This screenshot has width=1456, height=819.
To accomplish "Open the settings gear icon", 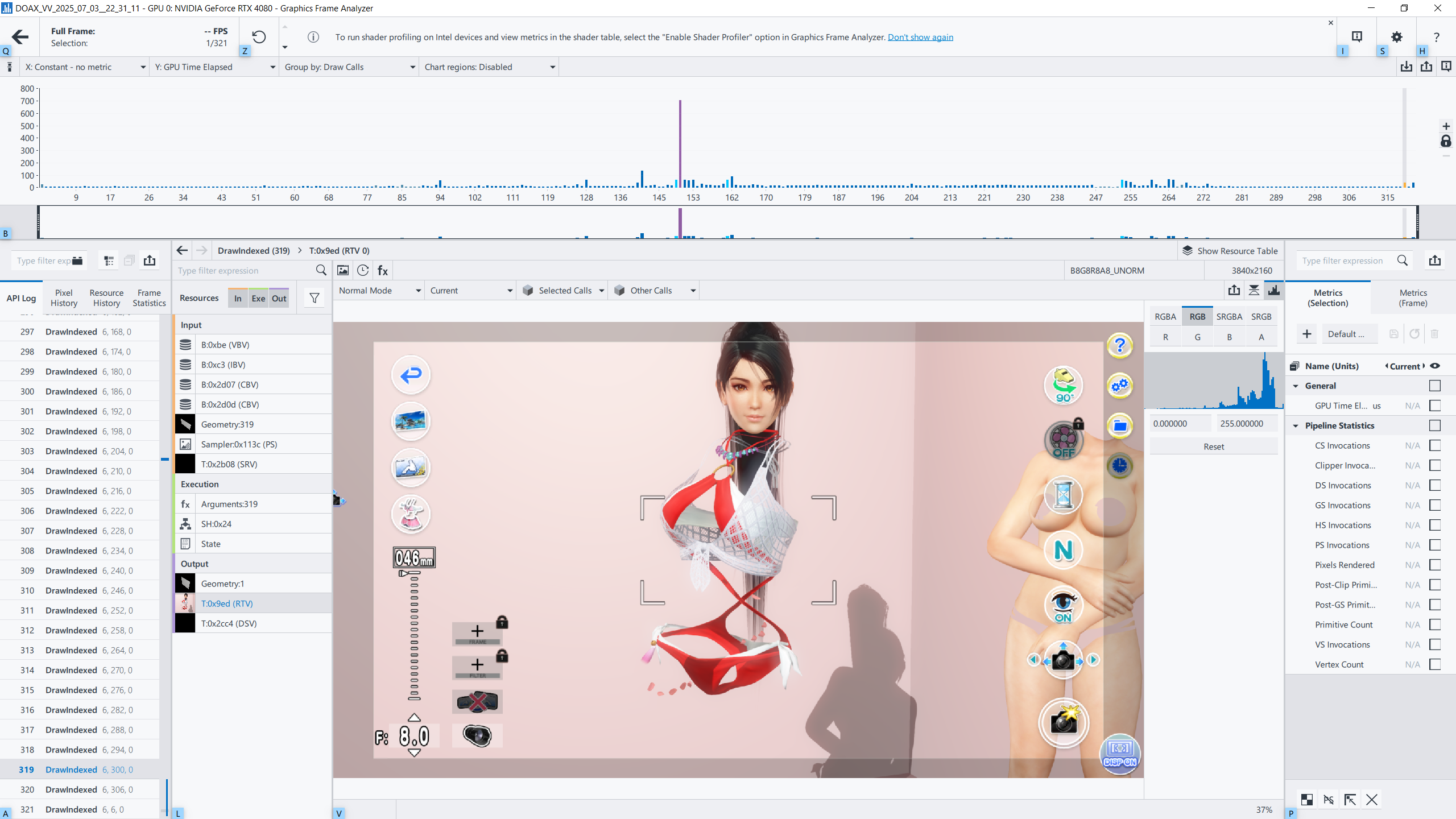I will coord(1396,37).
